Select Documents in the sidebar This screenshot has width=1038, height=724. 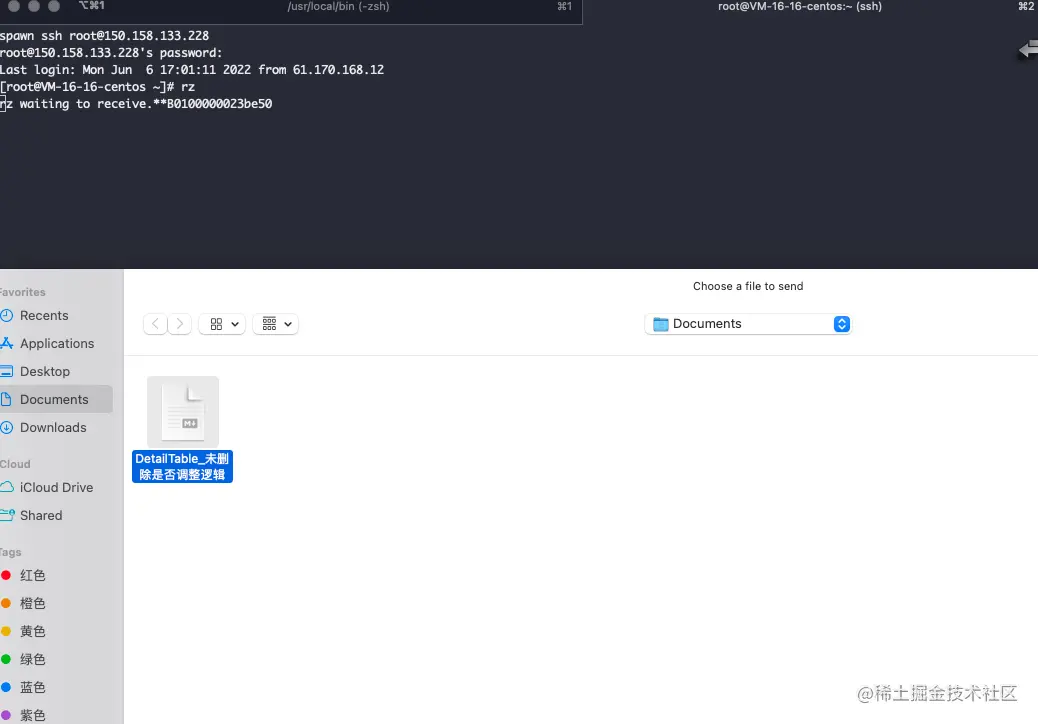[56, 399]
